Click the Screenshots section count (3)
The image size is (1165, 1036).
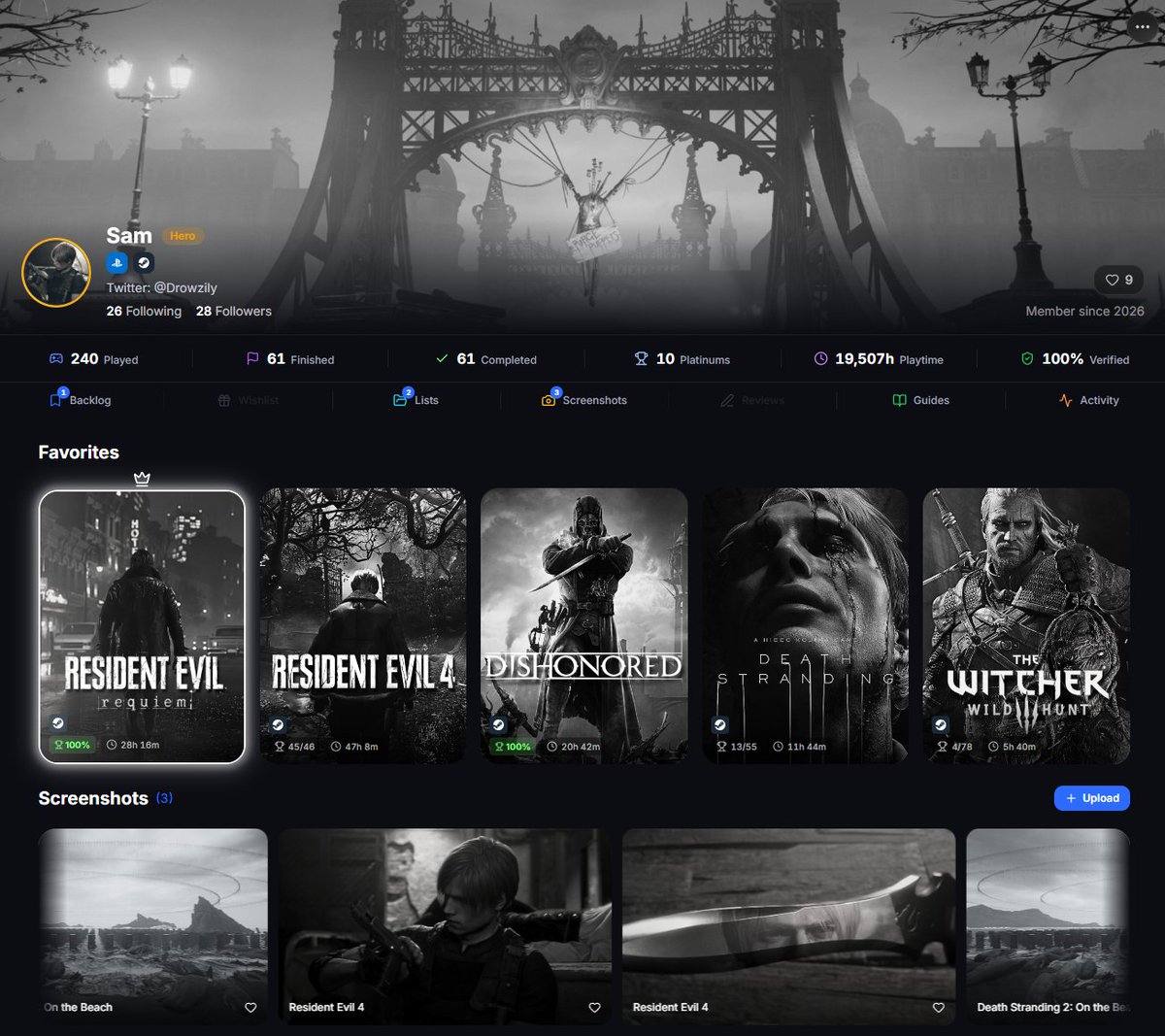coord(165,798)
